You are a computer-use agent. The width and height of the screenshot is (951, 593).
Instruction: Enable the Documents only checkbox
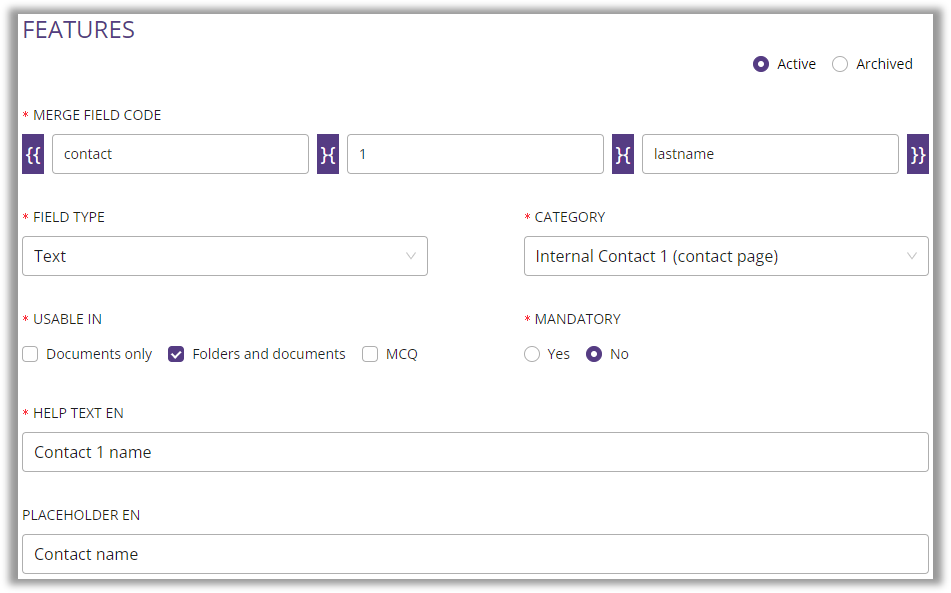pyautogui.click(x=31, y=354)
